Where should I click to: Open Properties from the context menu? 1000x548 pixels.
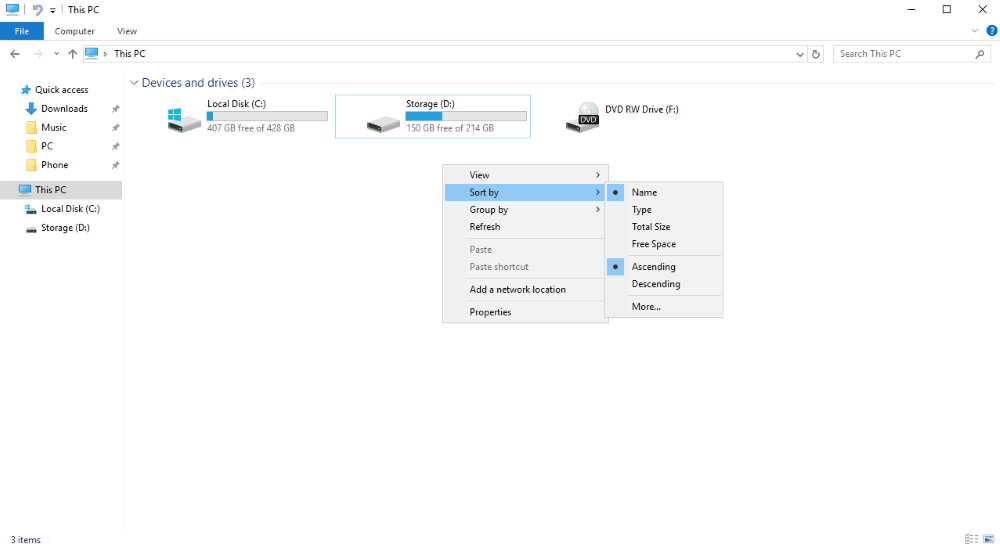coord(525,312)
